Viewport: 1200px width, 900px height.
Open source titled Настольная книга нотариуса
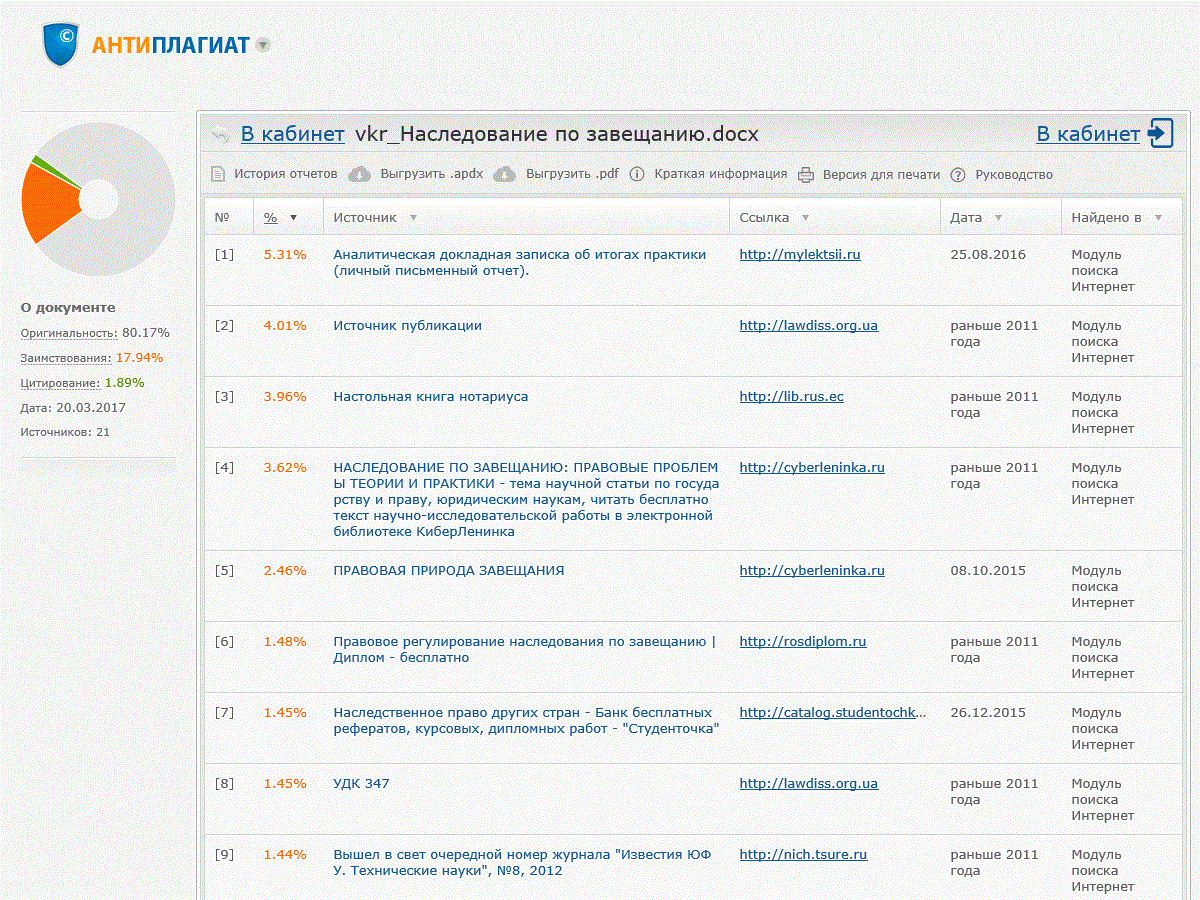pyautogui.click(x=430, y=396)
